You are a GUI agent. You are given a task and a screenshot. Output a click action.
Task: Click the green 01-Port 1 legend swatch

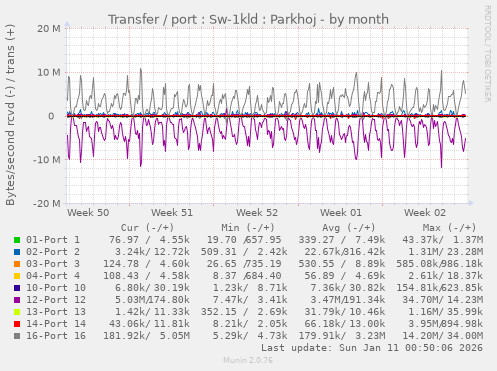tap(17, 240)
